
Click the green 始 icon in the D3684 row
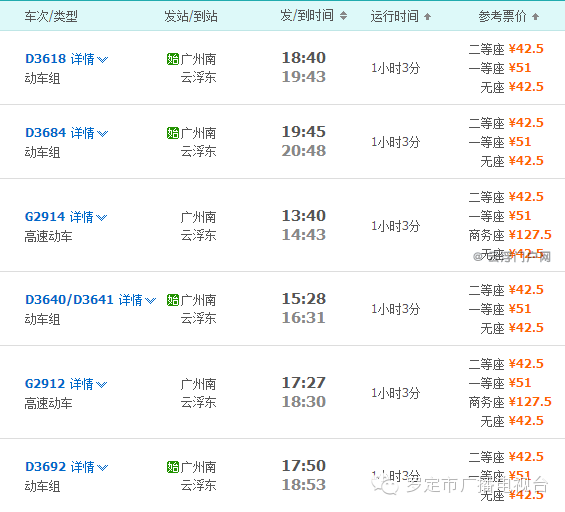[173, 133]
